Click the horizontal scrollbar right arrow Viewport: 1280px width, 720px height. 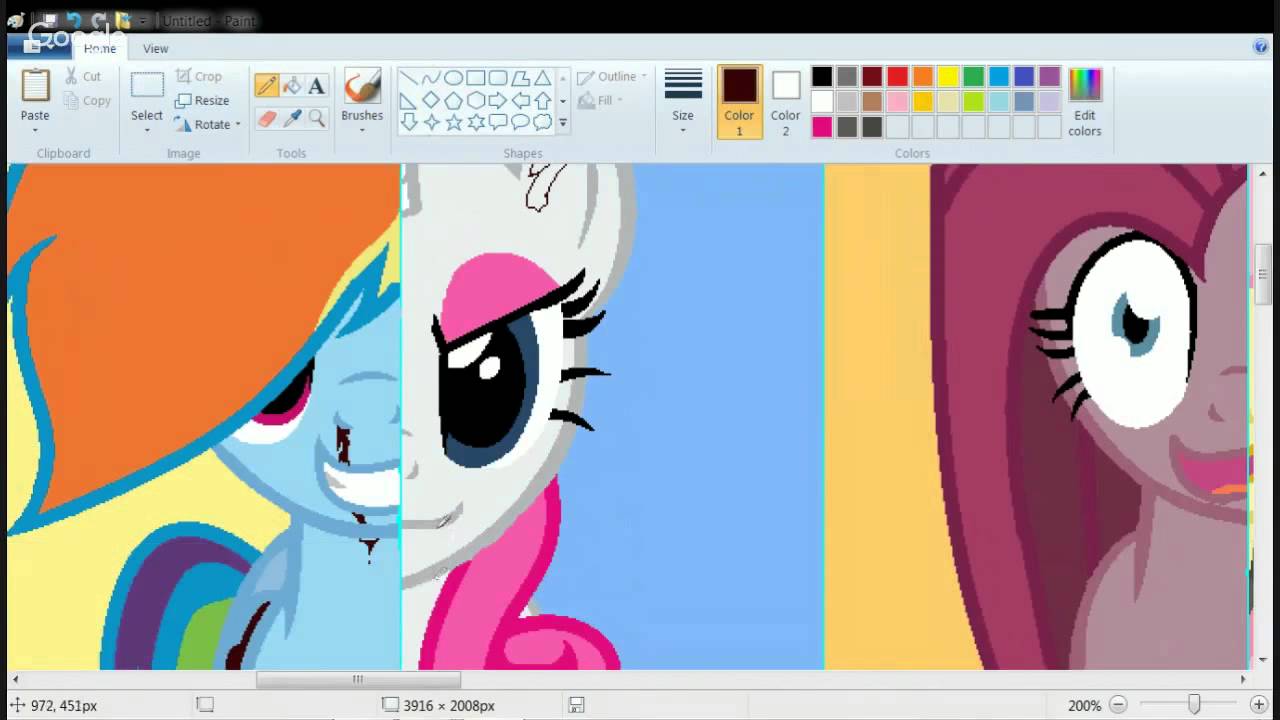point(1242,679)
